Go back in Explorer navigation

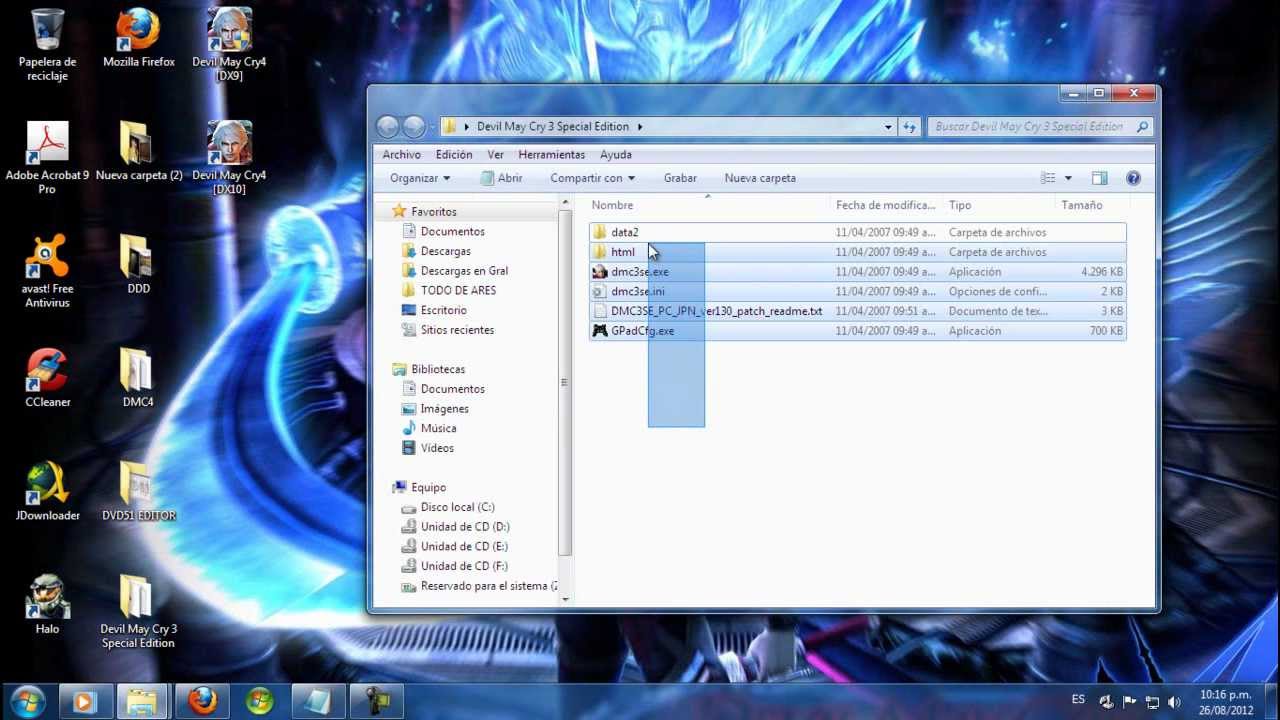[x=387, y=126]
